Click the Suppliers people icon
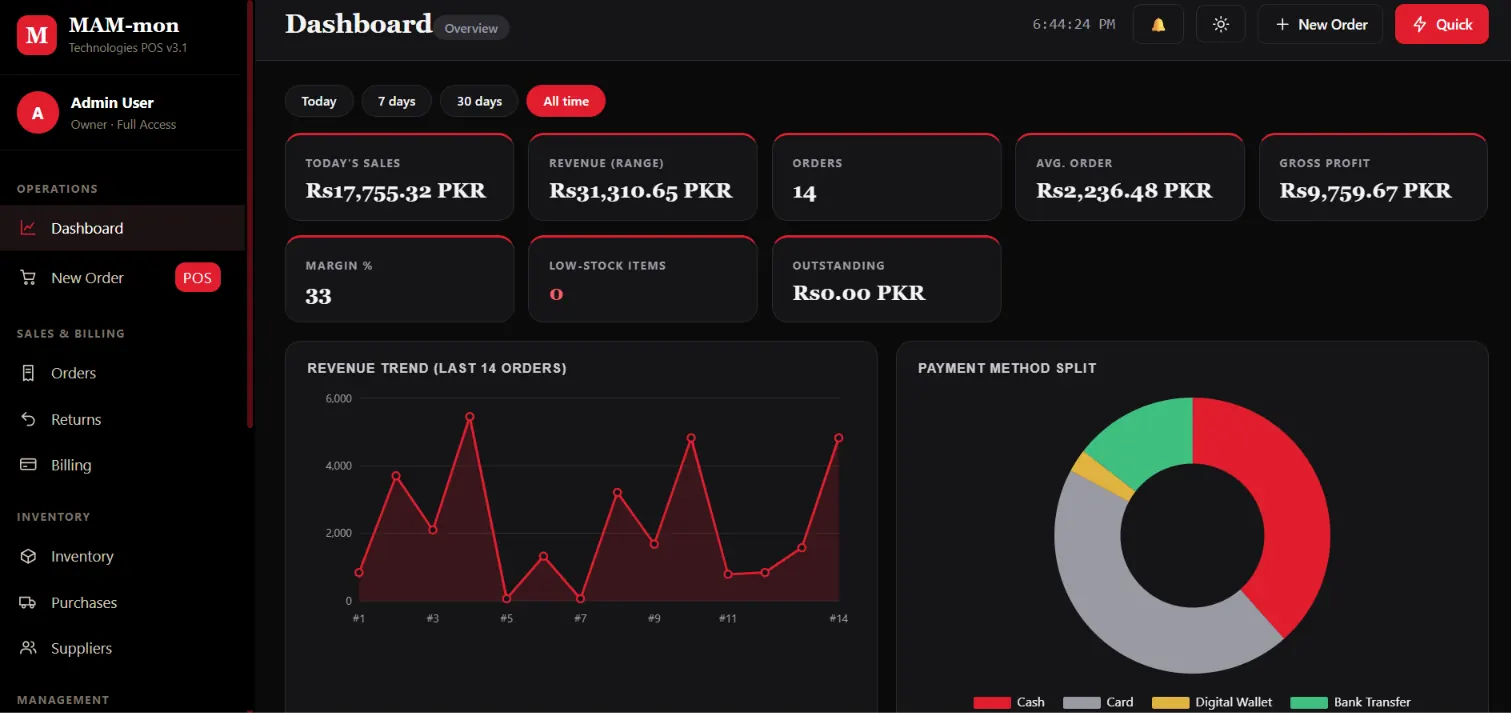The image size is (1511, 713). [x=29, y=648]
